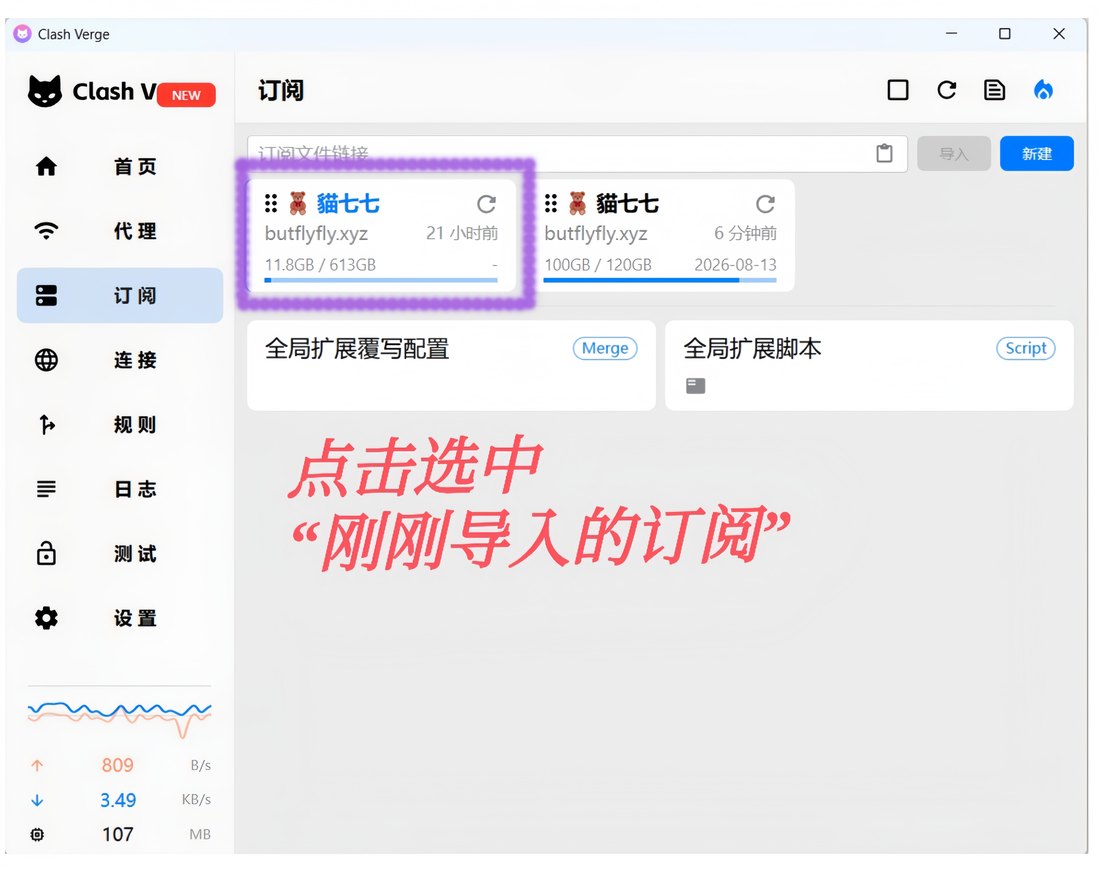Image resolution: width=1100 pixels, height=871 pixels.
Task: Click the fork icon beside 规则
Action: [46, 424]
